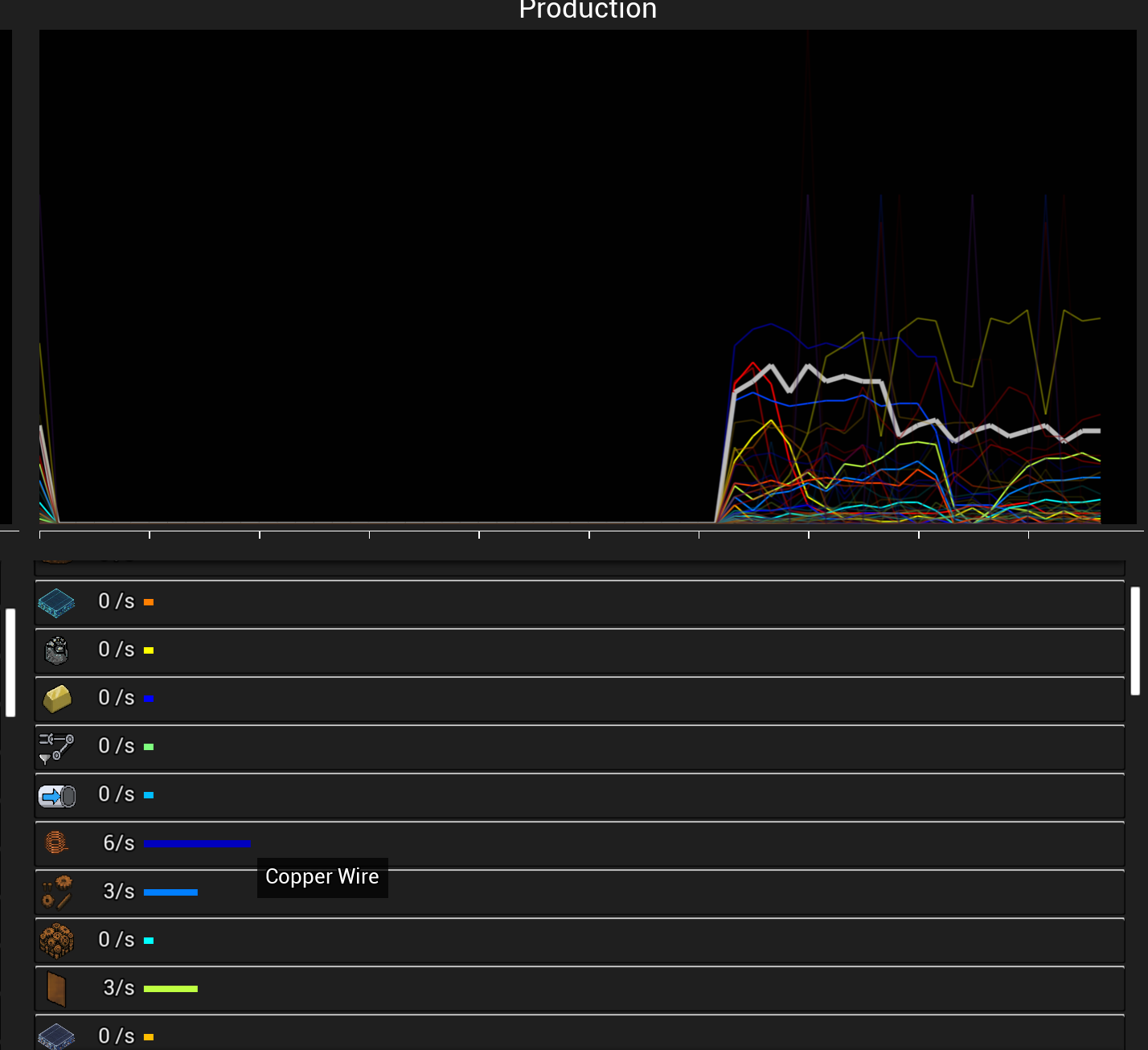
Task: Click the teal panel tile icon
Action: pos(56,602)
